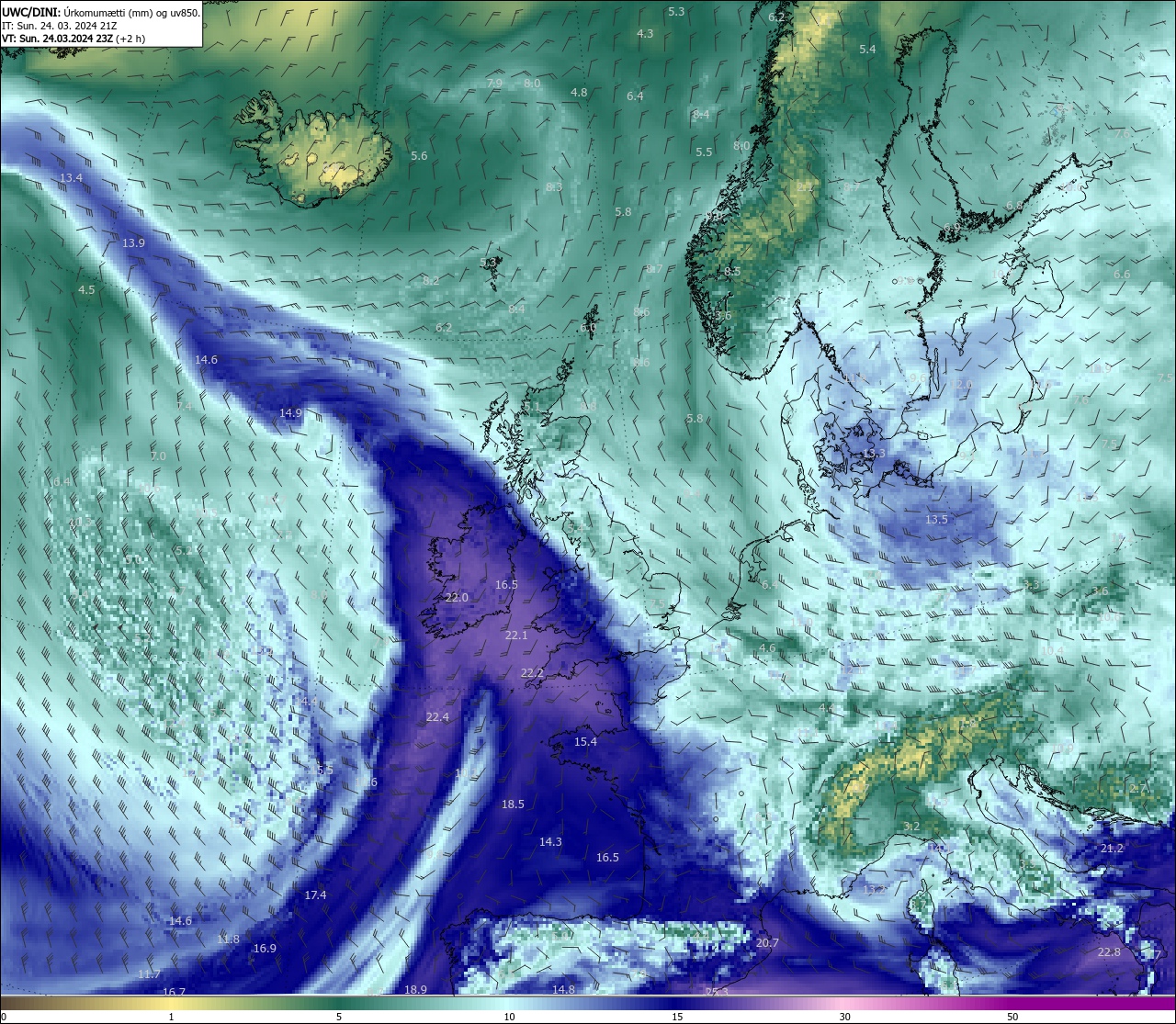The height and width of the screenshot is (1024, 1176).
Task: Select the 13.4 map value
Action: [71, 177]
